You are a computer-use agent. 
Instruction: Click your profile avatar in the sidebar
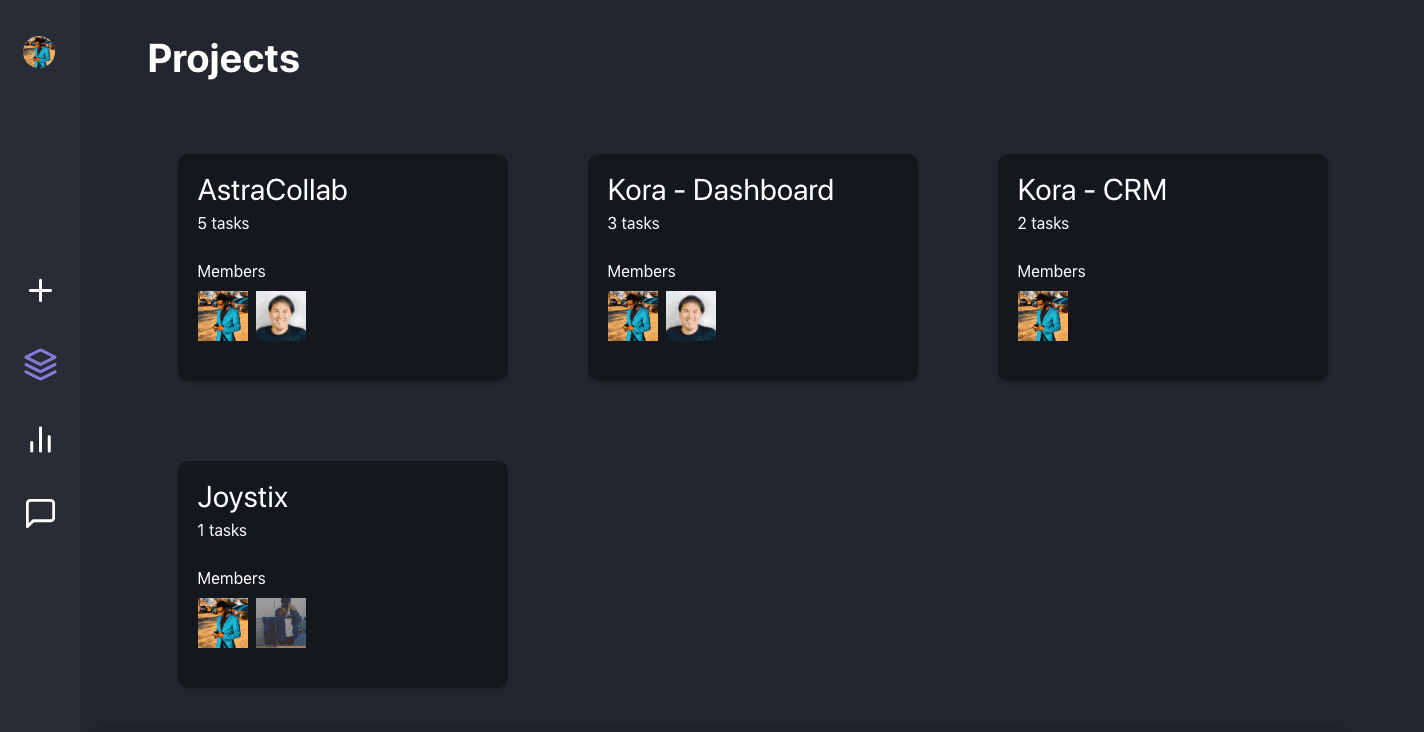(38, 52)
